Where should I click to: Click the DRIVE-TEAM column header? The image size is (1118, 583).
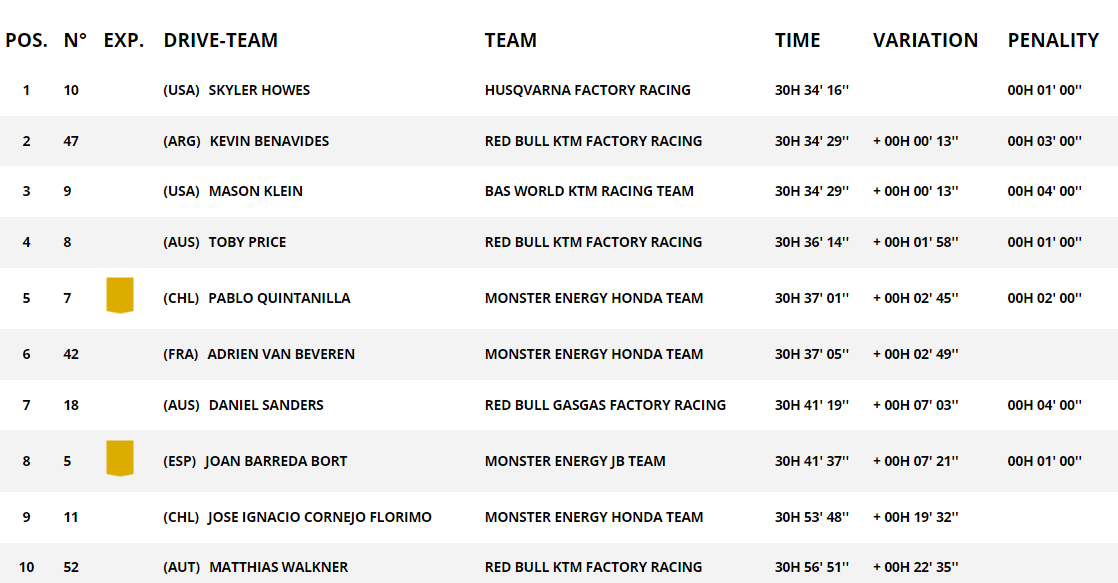[220, 41]
